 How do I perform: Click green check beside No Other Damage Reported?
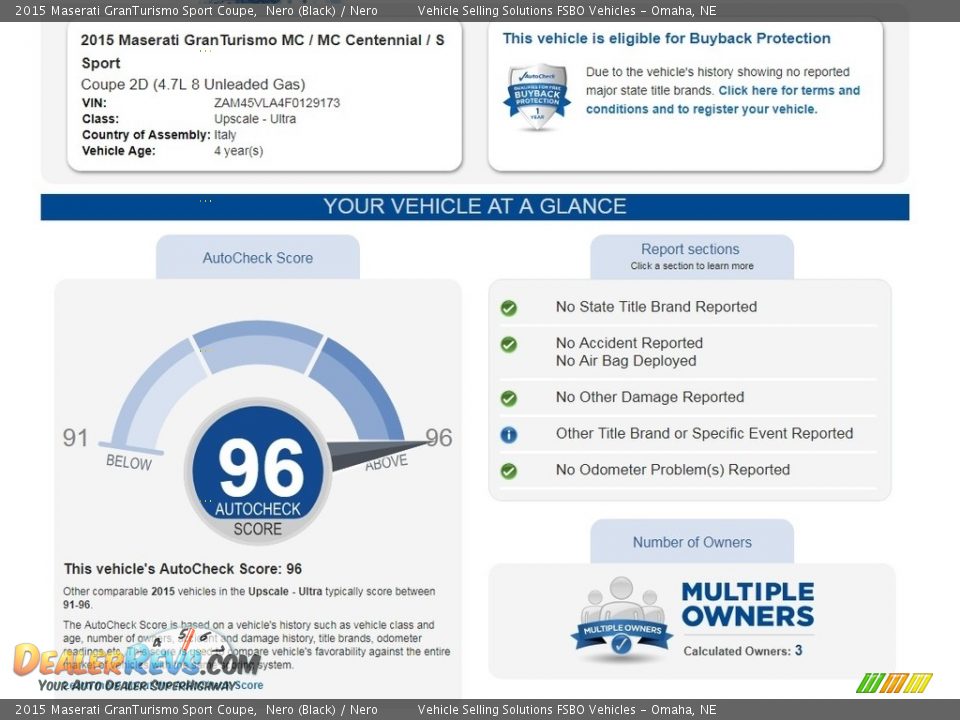click(509, 398)
